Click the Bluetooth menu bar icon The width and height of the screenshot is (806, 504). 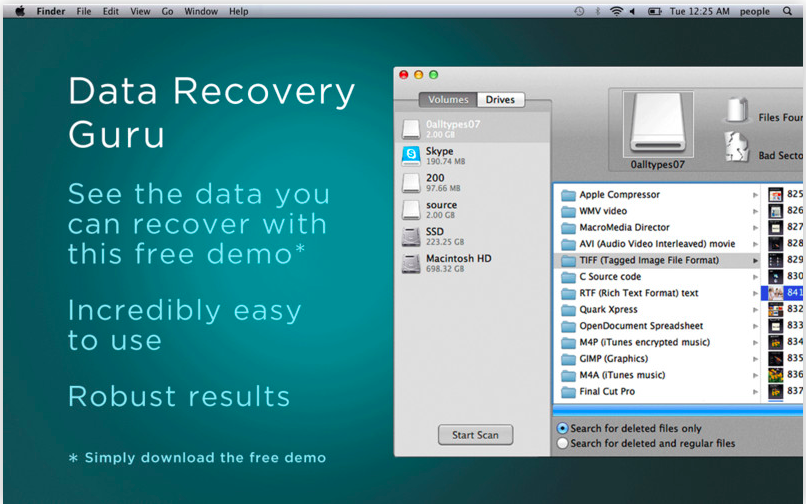(x=597, y=11)
